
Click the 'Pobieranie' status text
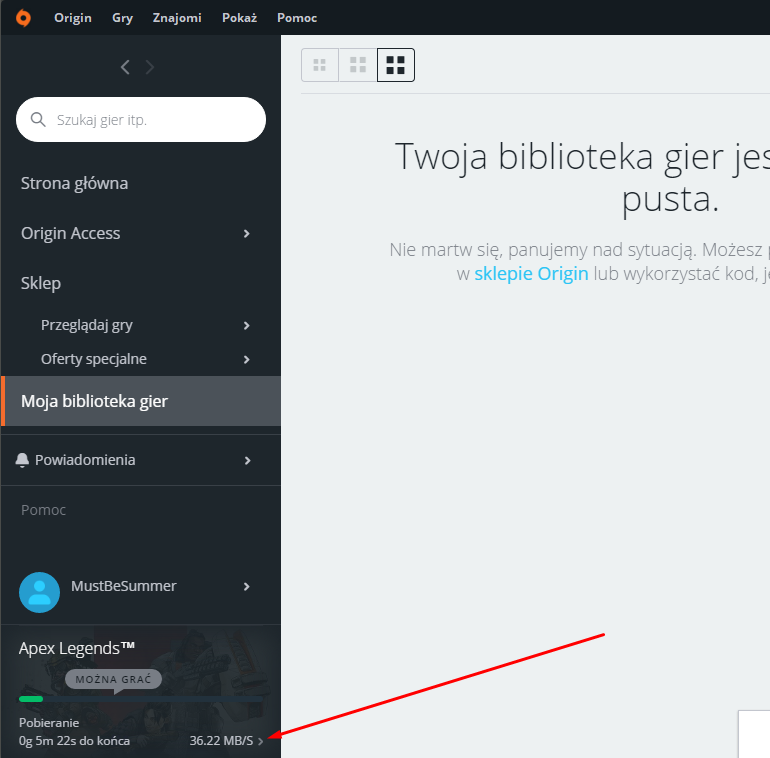[x=49, y=723]
